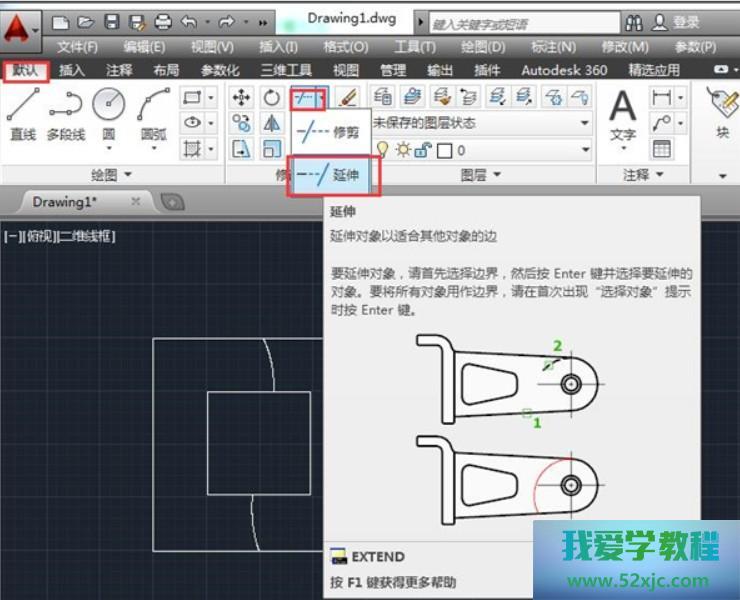740x600 pixels.
Task: Select the 多段线 polyline tool
Action: tap(66, 113)
